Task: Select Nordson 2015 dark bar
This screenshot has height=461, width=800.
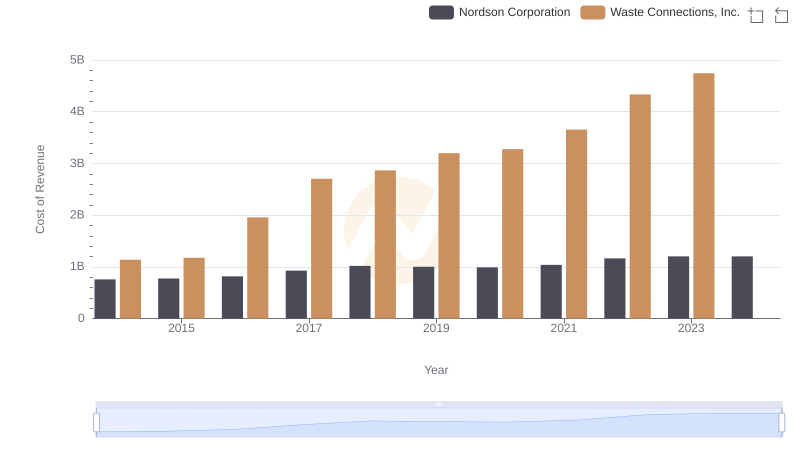Action: (x=168, y=299)
